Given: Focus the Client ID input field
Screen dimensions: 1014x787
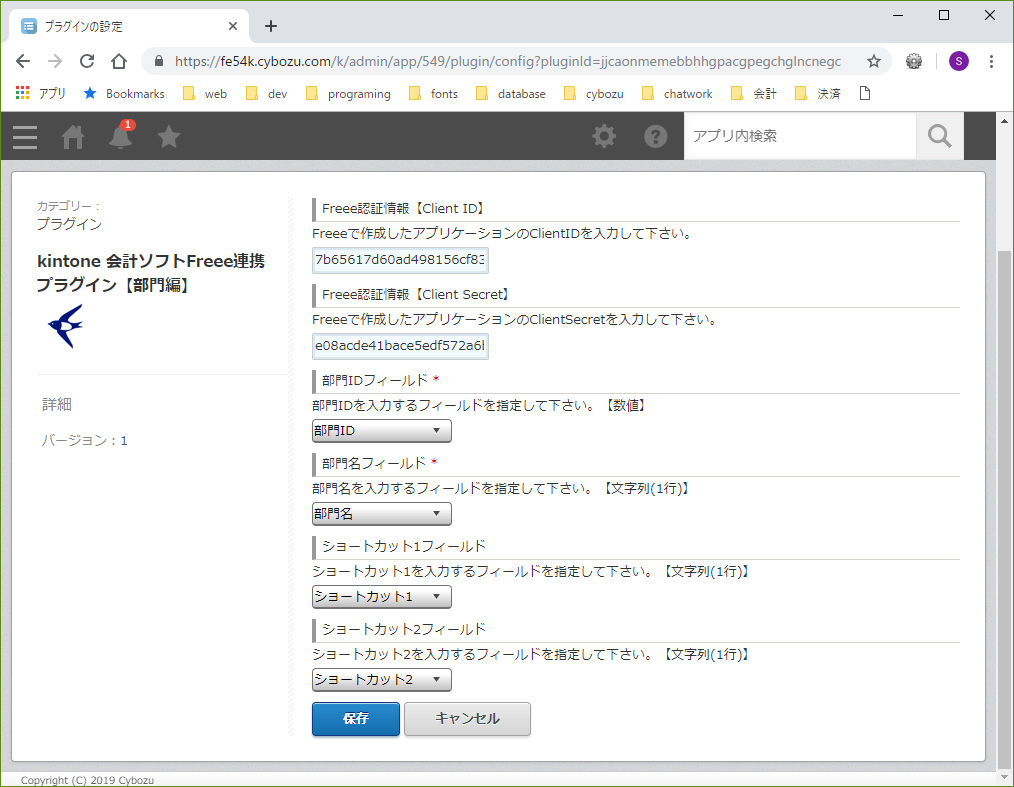Looking at the screenshot, I should (x=400, y=260).
